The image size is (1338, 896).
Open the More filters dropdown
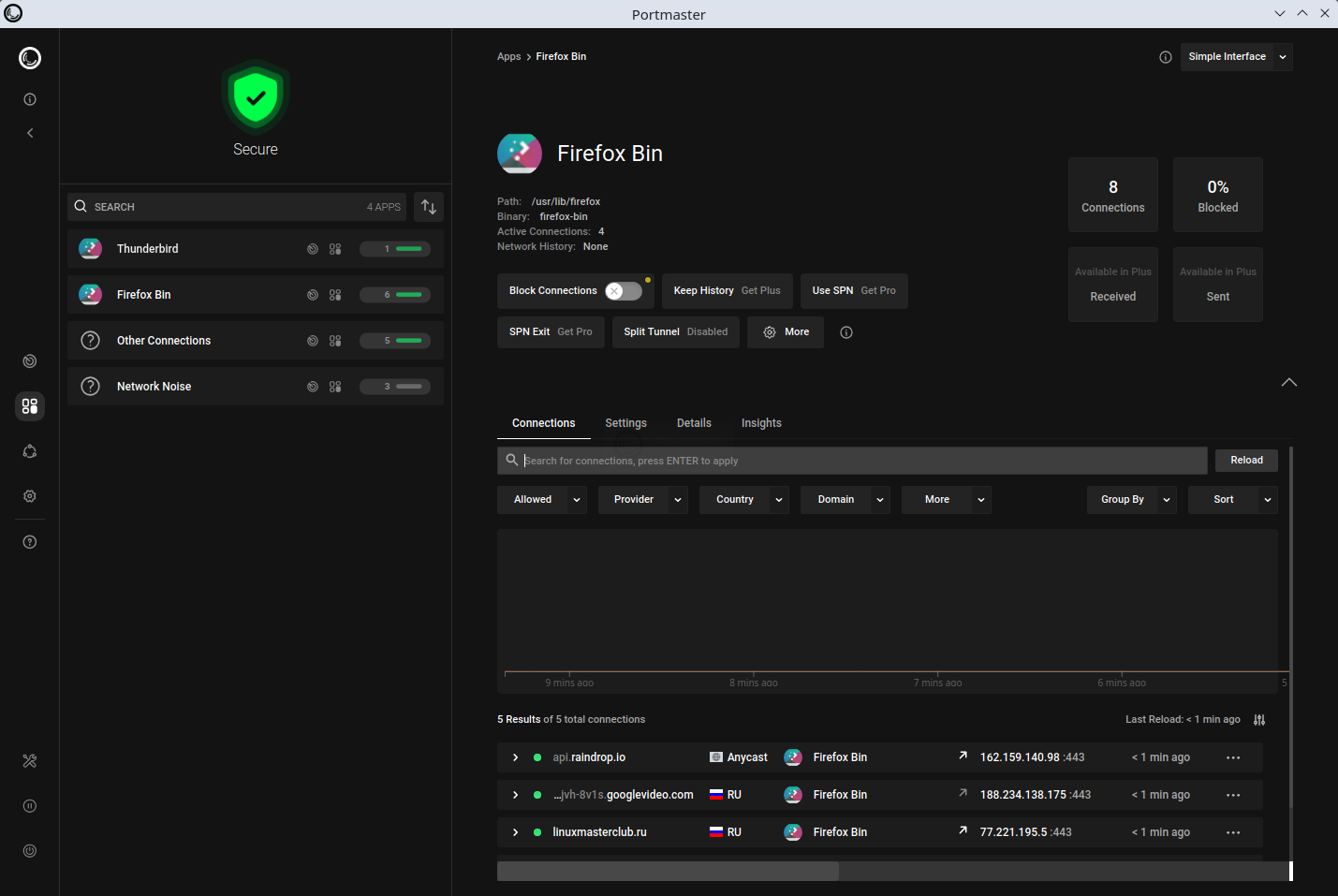[x=947, y=500]
